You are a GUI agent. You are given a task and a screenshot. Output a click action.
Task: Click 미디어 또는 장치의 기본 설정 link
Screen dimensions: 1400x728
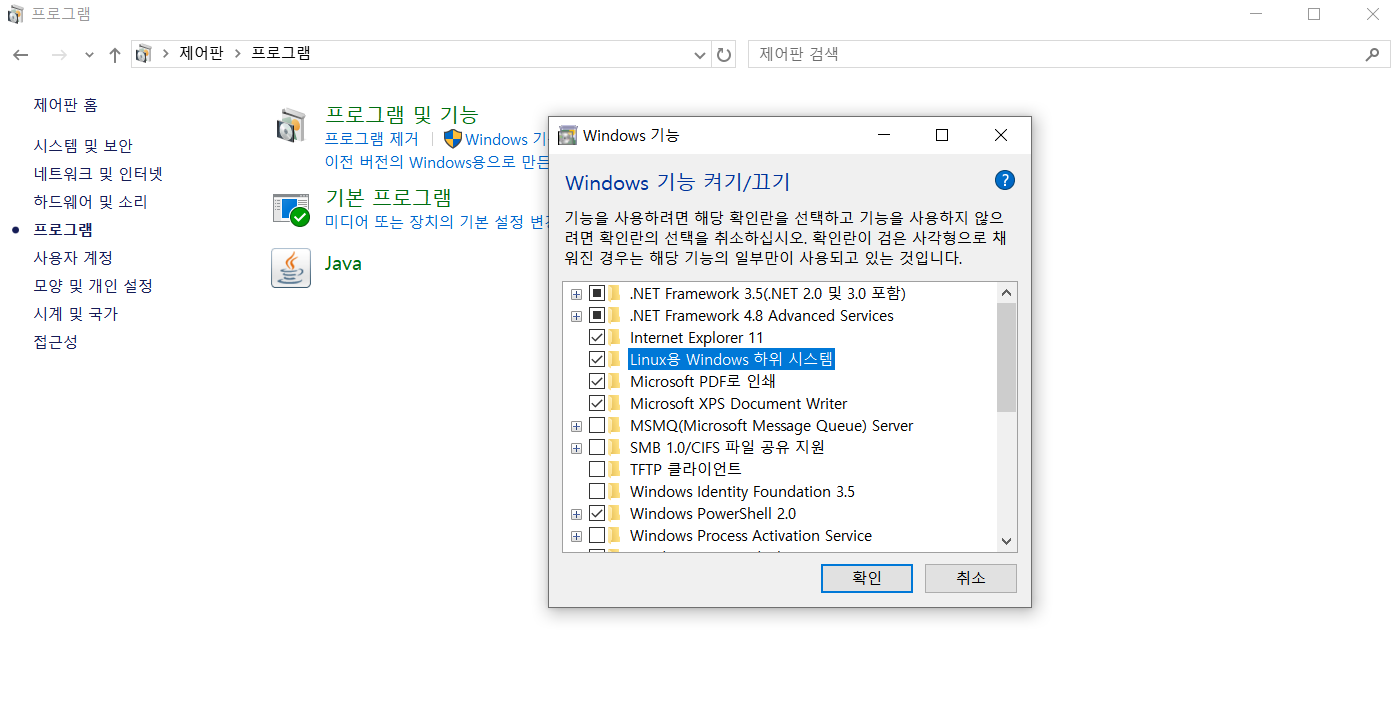[x=437, y=222]
